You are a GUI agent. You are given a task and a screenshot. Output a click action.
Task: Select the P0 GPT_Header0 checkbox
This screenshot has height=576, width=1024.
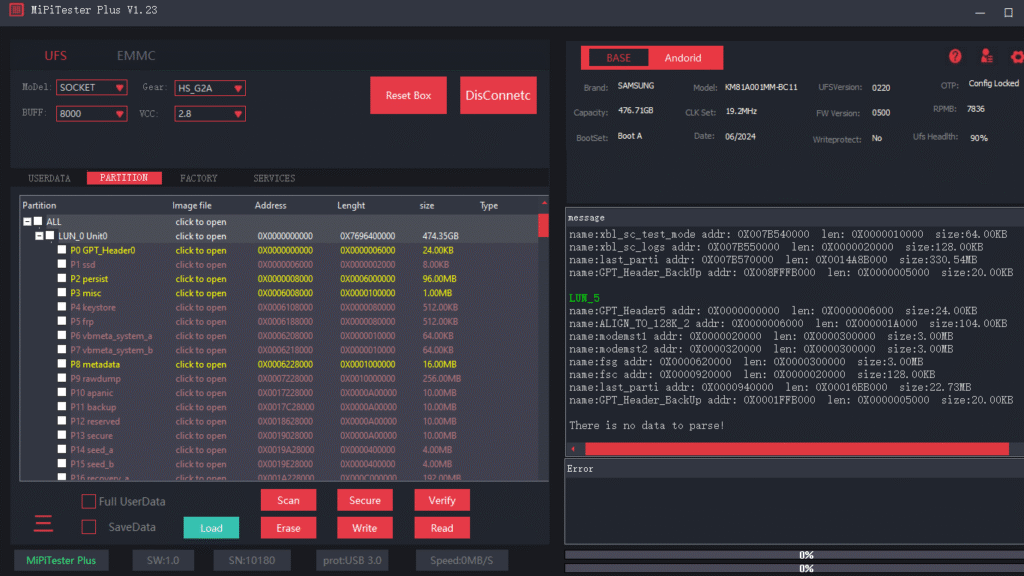[62, 250]
